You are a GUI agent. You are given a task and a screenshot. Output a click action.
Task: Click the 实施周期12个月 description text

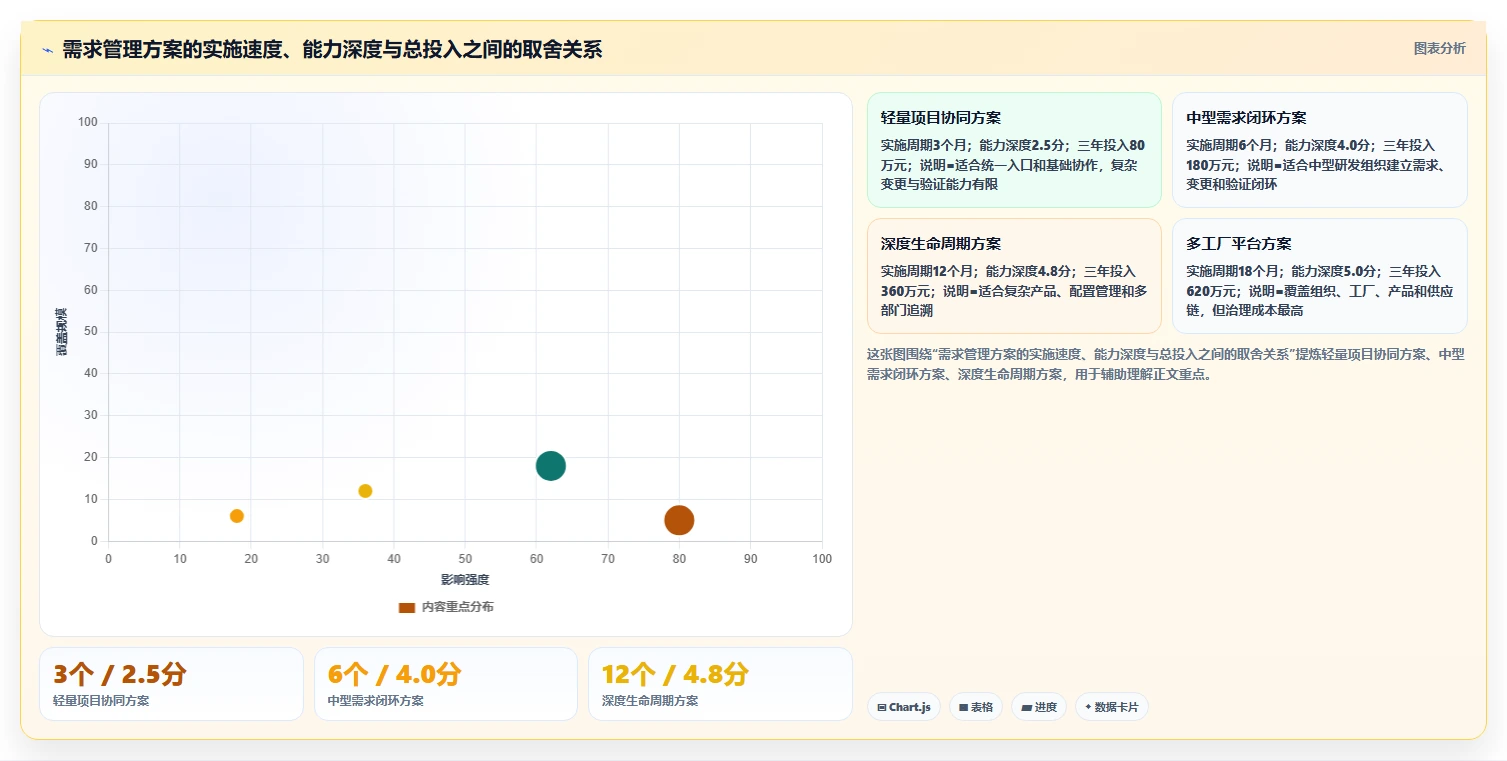click(x=1013, y=291)
